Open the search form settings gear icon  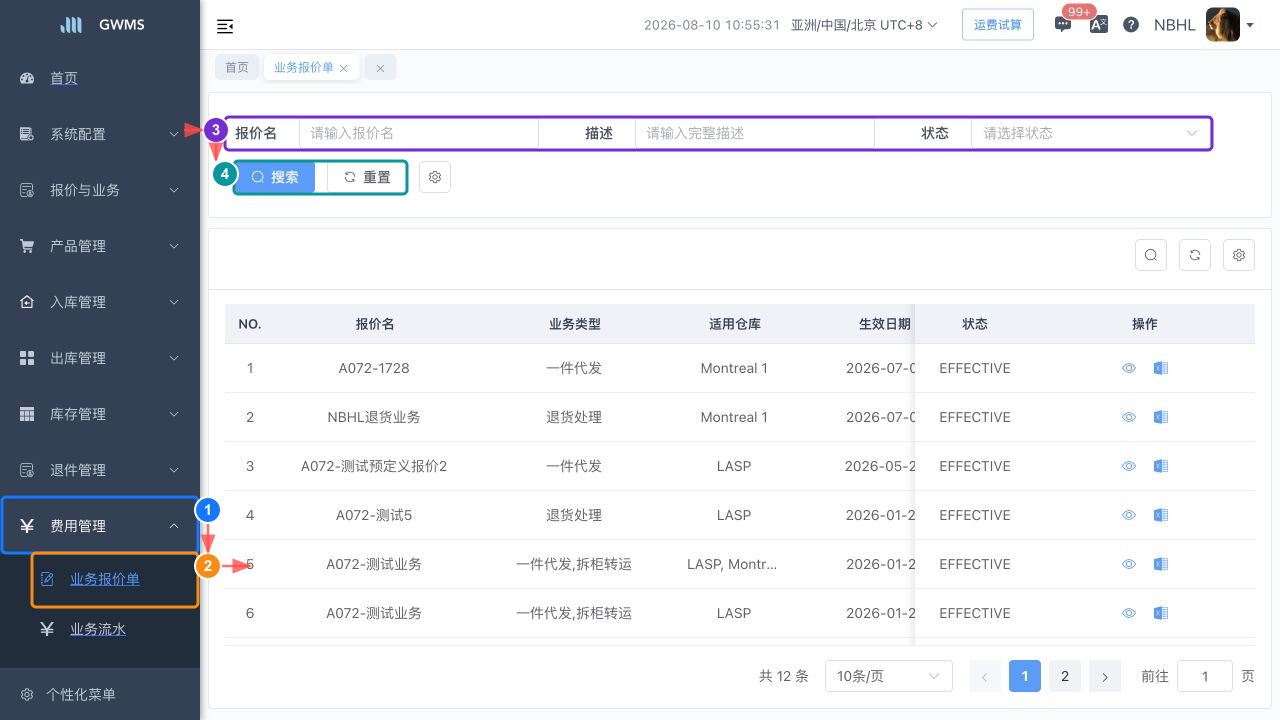coord(435,177)
